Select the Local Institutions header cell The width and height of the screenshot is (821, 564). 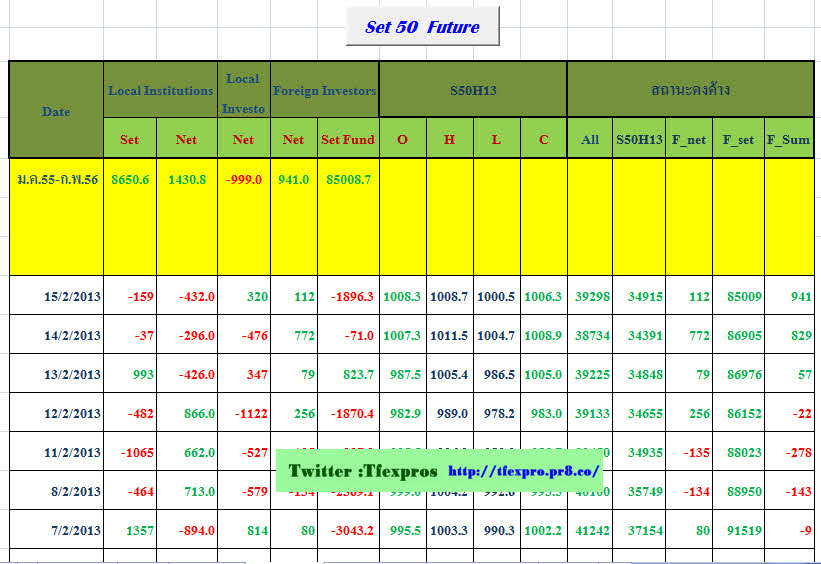(160, 91)
